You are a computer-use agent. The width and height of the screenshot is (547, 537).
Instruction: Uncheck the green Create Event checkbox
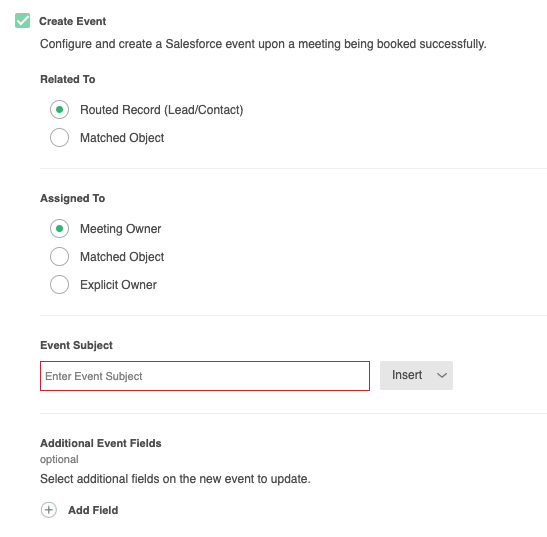[22, 21]
